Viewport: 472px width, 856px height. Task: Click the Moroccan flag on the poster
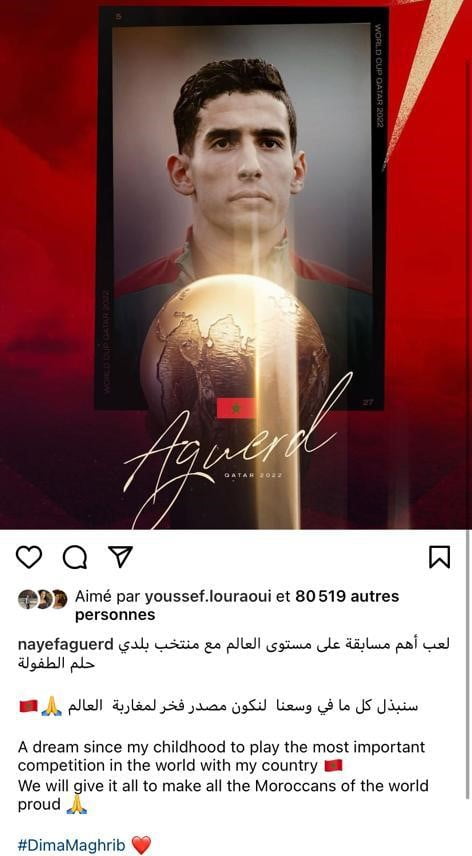coord(236,408)
